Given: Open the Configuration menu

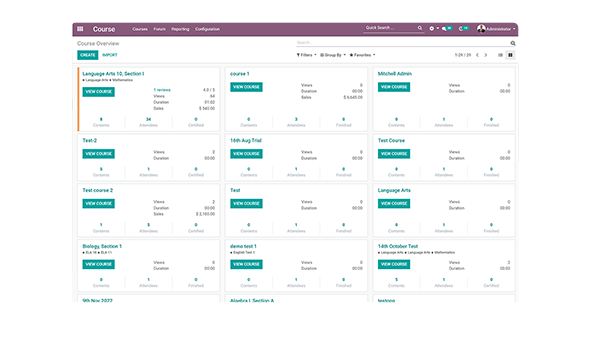Looking at the screenshot, I should (207, 29).
